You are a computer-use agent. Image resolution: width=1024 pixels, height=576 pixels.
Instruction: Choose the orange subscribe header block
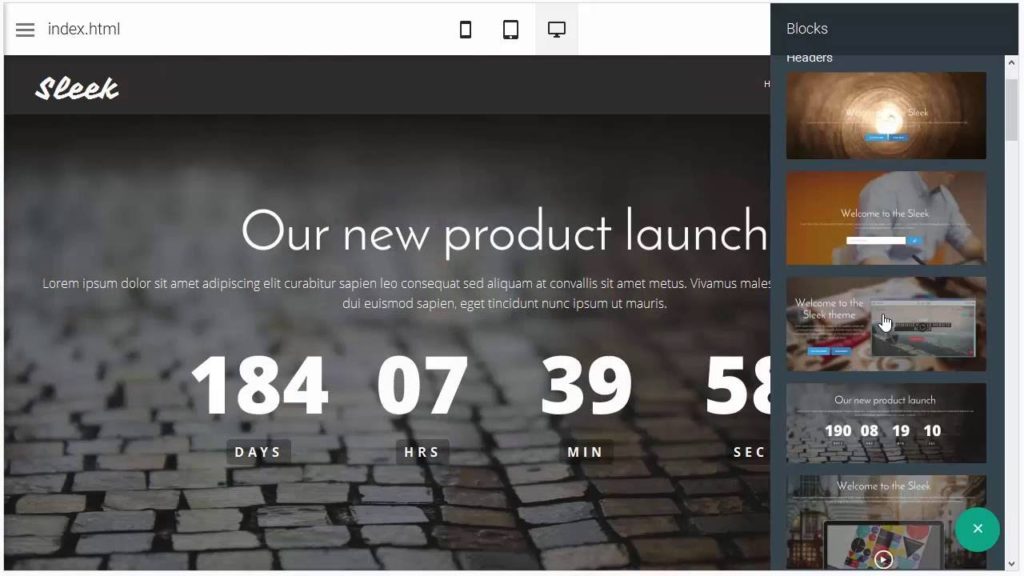[x=886, y=218]
